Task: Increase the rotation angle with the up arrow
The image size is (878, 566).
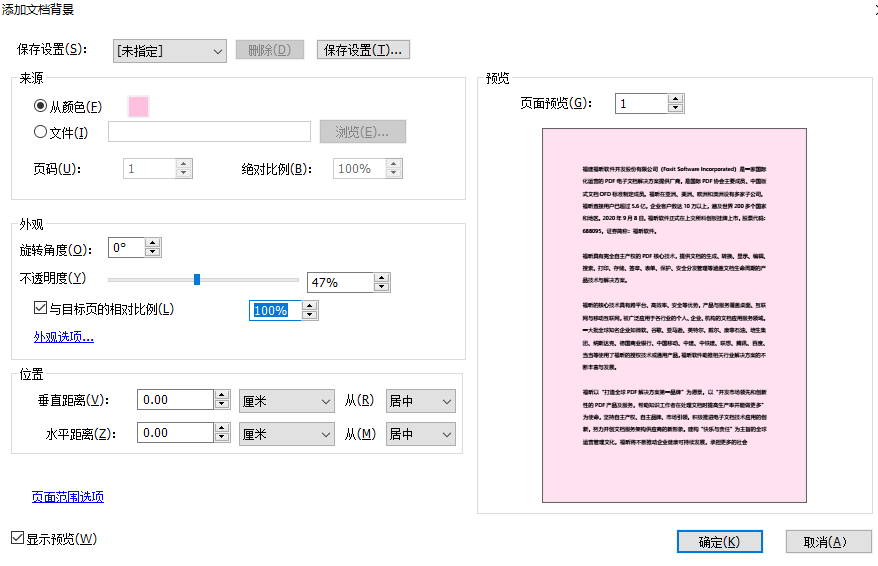Action: tap(153, 243)
